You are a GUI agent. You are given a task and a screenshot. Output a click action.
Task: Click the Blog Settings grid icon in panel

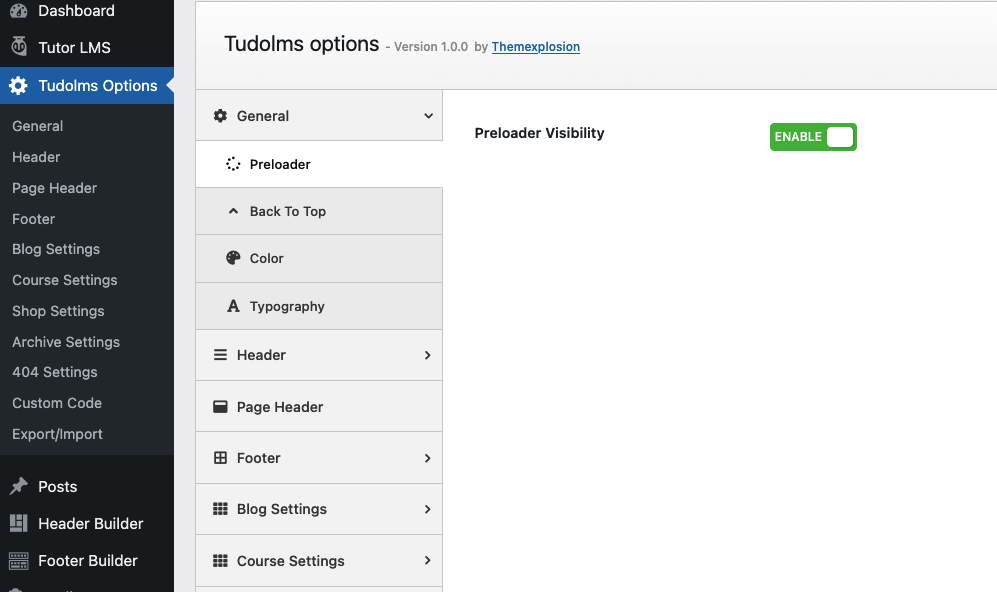click(220, 509)
